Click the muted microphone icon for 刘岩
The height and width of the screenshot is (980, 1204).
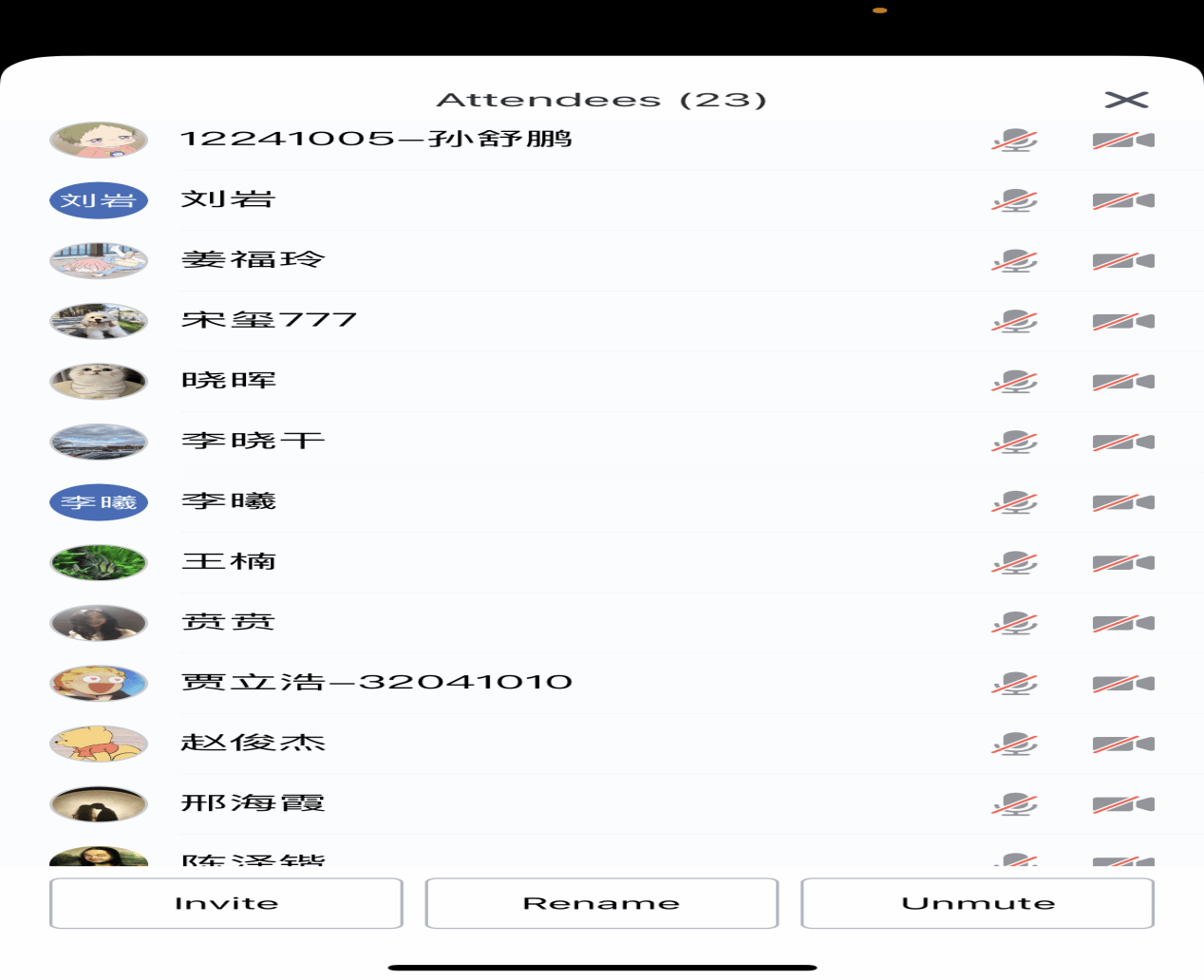1014,201
